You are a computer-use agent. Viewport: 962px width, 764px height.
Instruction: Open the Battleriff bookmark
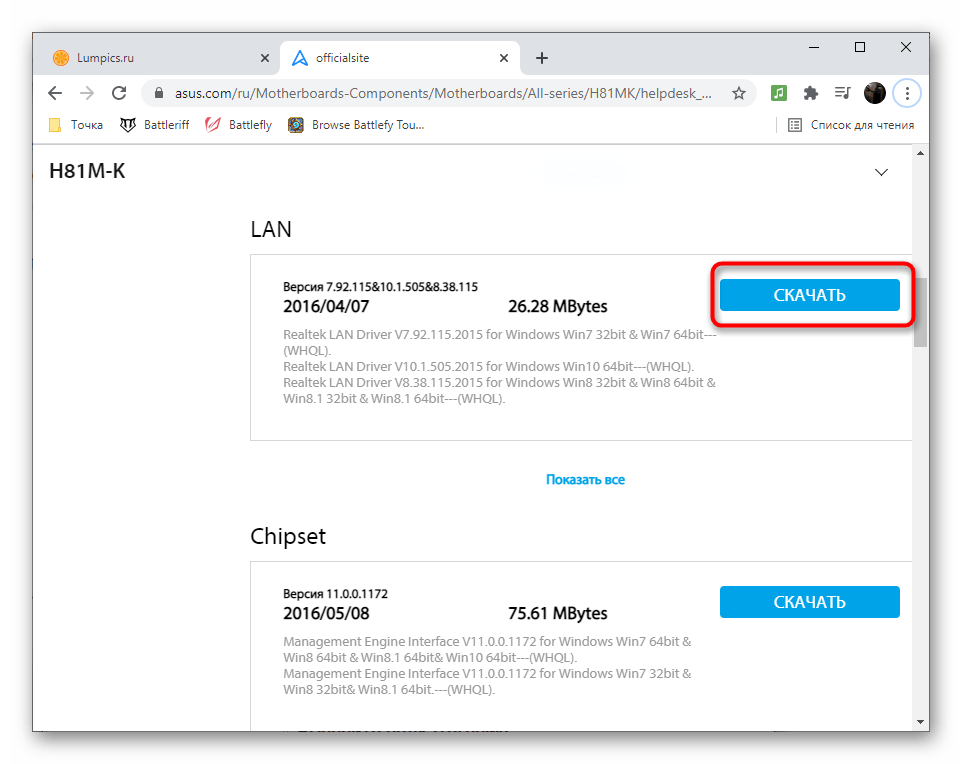tap(155, 125)
